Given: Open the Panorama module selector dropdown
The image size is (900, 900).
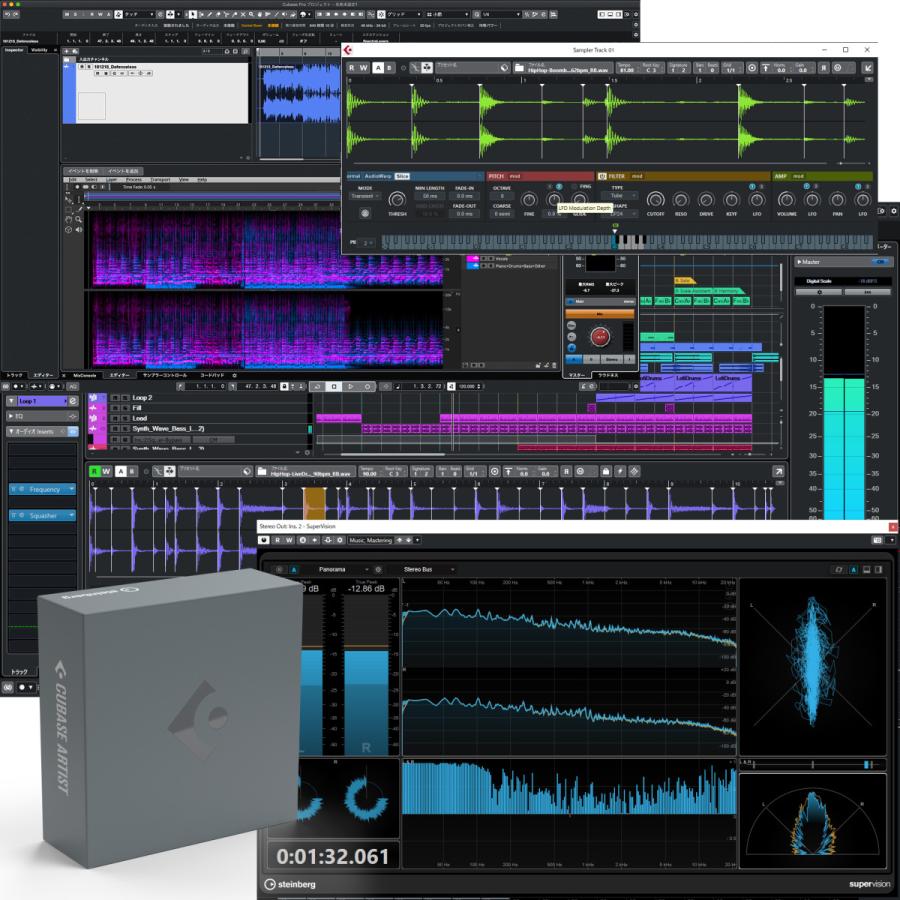Looking at the screenshot, I should (x=343, y=569).
